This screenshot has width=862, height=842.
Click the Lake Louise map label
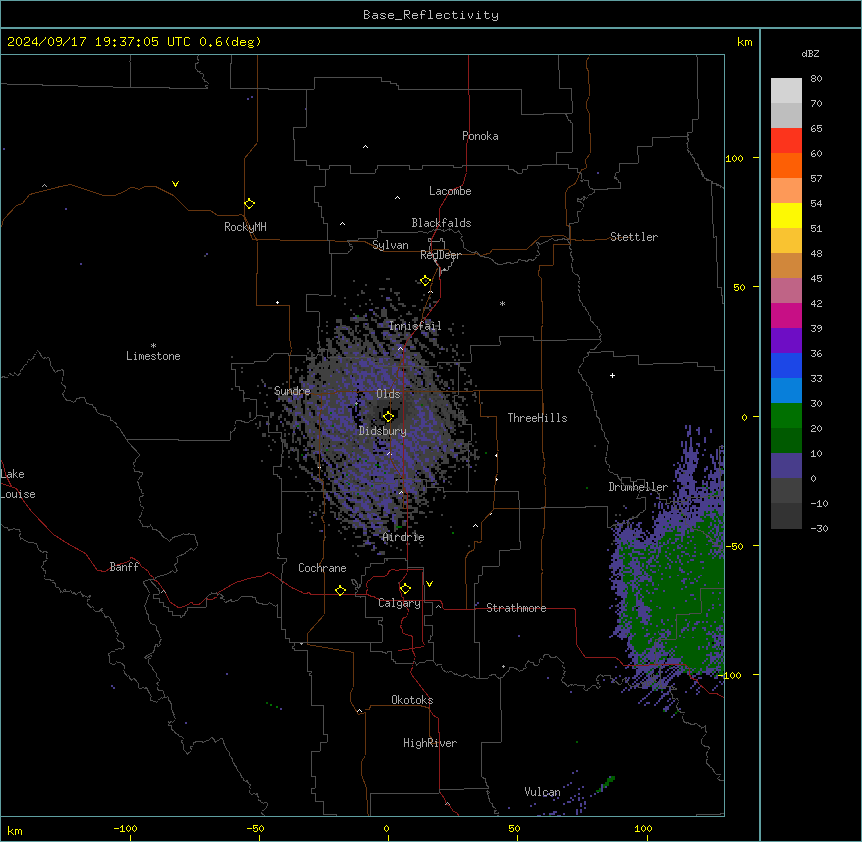pos(18,484)
